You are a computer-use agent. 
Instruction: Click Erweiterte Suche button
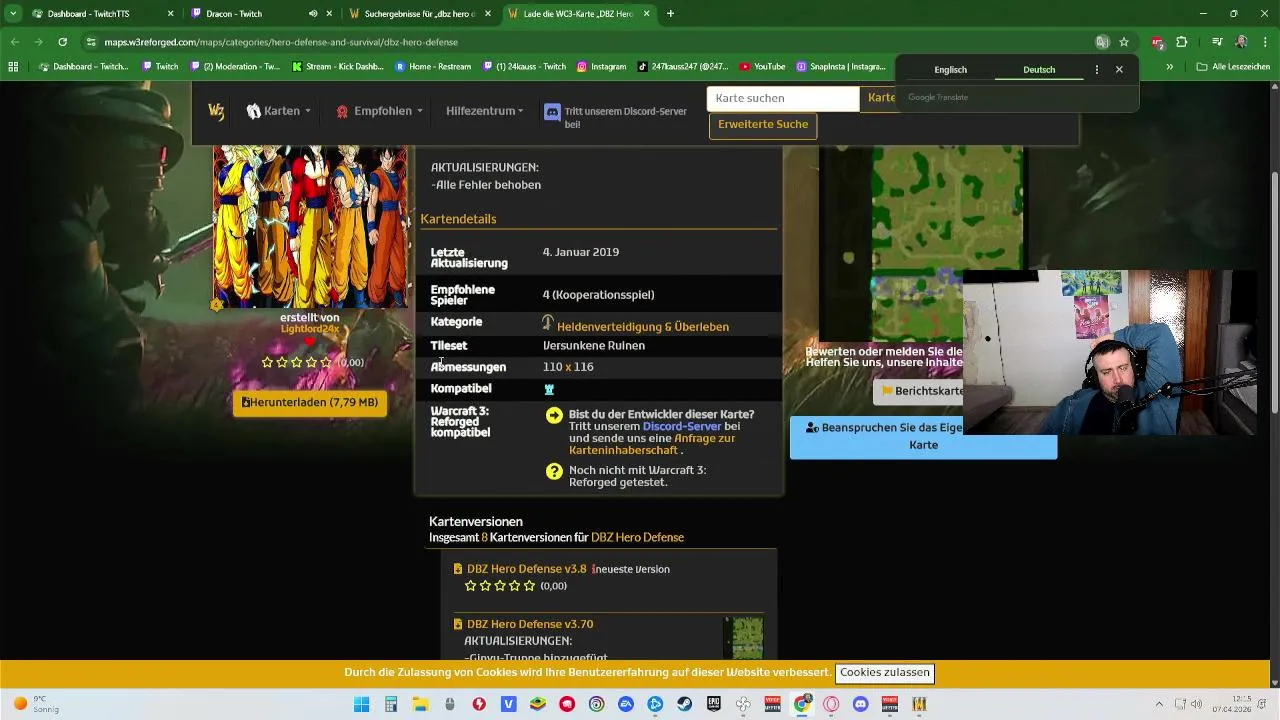pos(763,125)
